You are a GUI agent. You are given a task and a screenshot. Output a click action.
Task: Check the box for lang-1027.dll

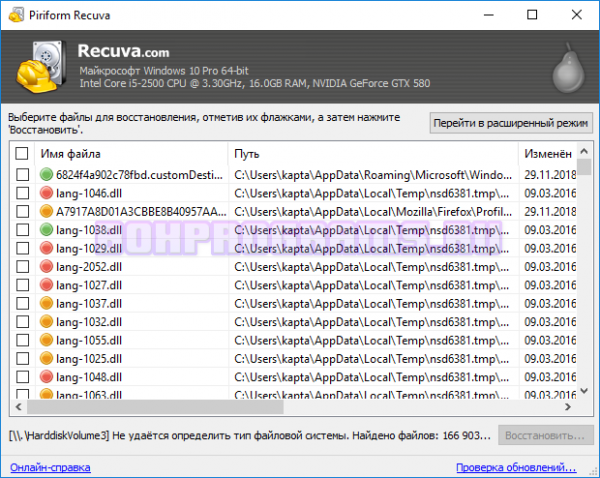[x=23, y=285]
